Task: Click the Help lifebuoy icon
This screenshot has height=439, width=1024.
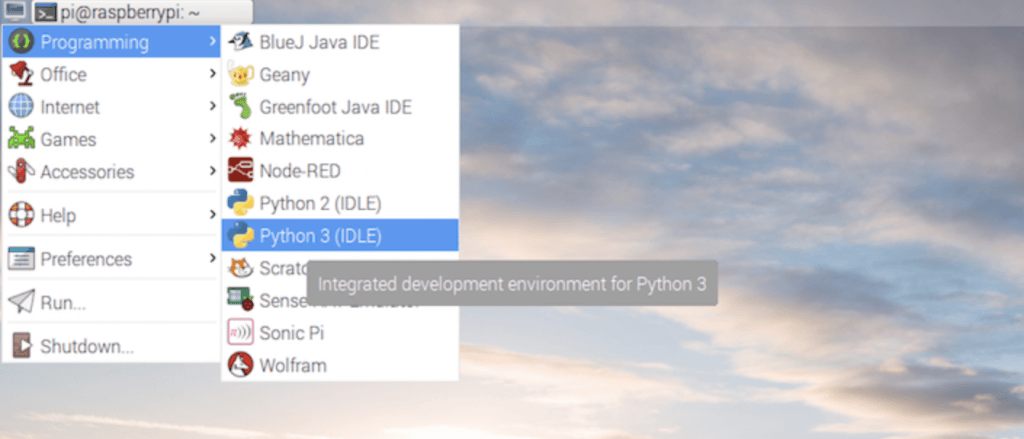Action: point(21,215)
